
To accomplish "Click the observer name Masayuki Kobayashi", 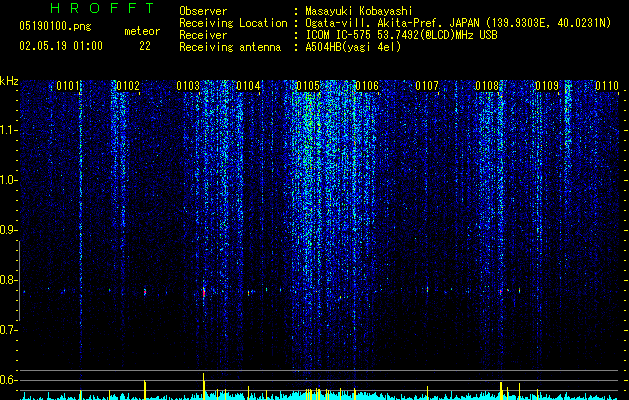I will tap(359, 11).
